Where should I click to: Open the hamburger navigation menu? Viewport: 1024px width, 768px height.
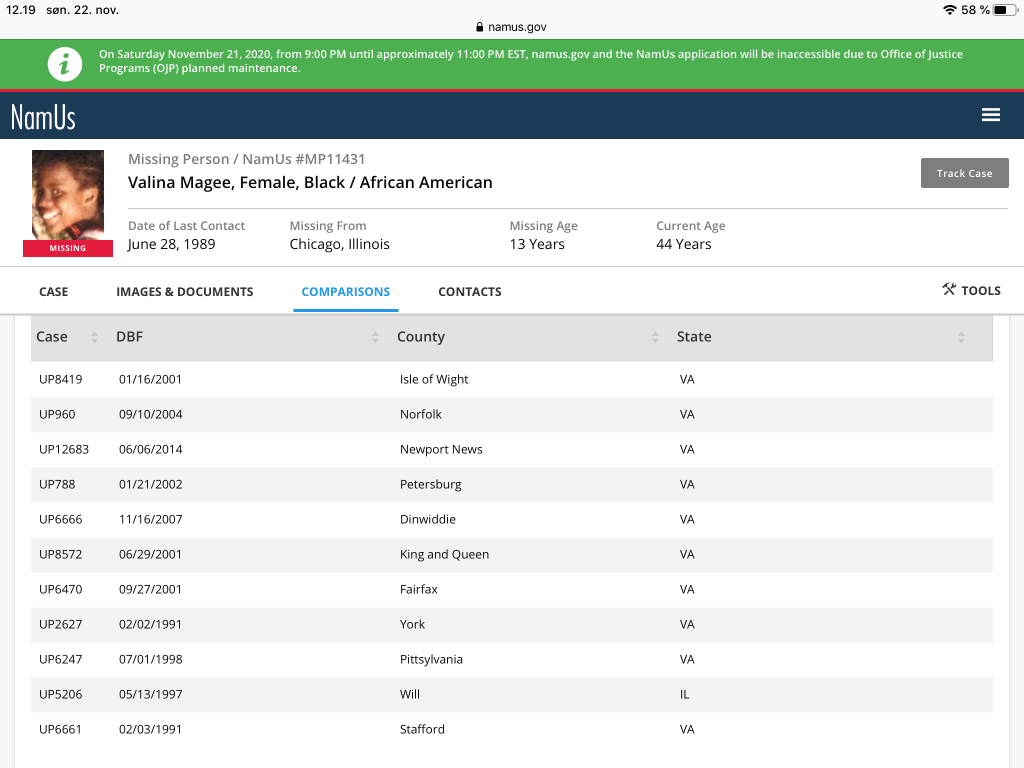pos(991,115)
